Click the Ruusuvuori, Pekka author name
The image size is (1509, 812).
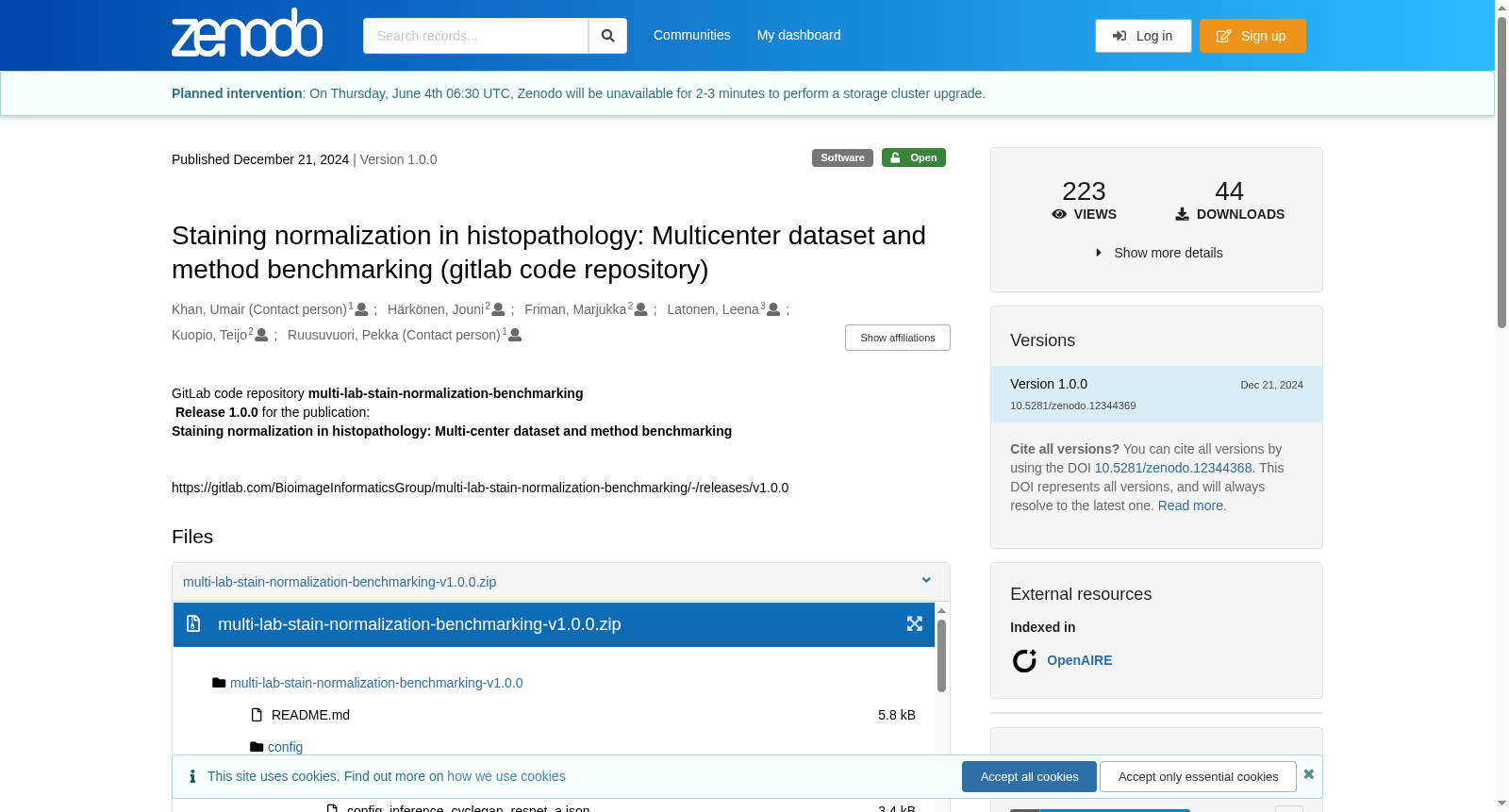(x=394, y=335)
